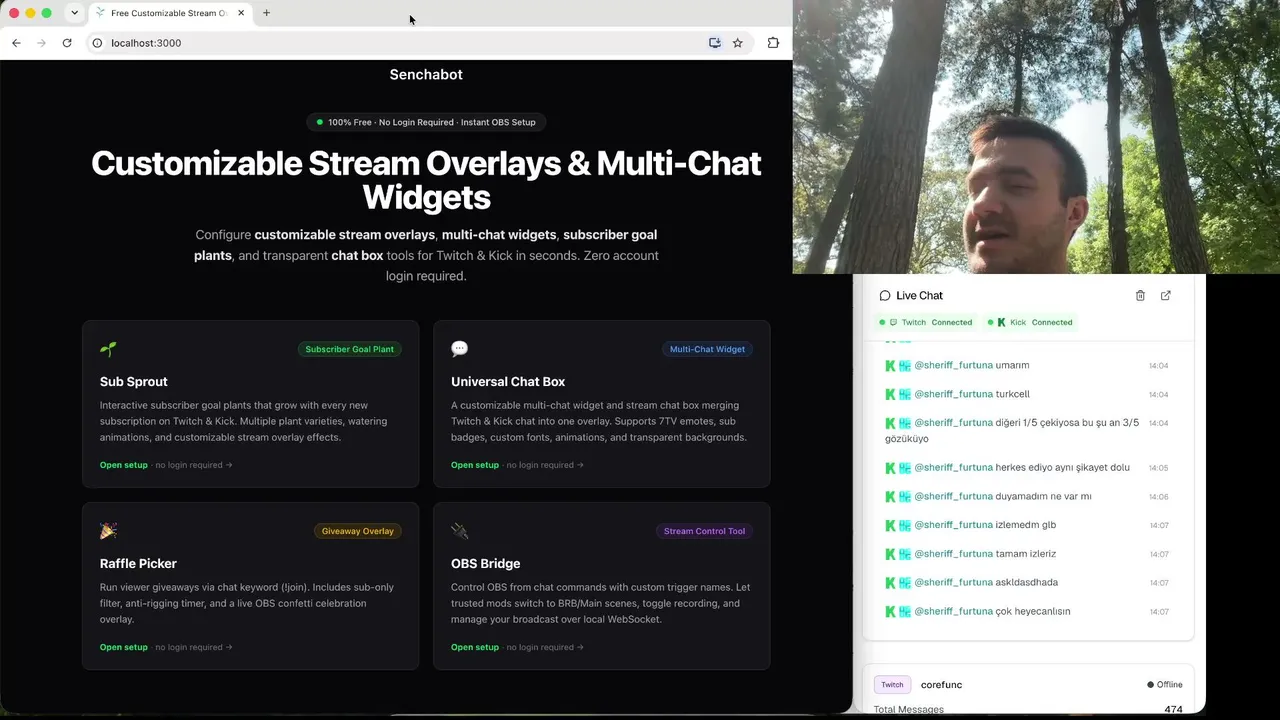1280x720 pixels.
Task: Click Kick icon beside "izlemedm glb" message
Action: [x=890, y=525]
